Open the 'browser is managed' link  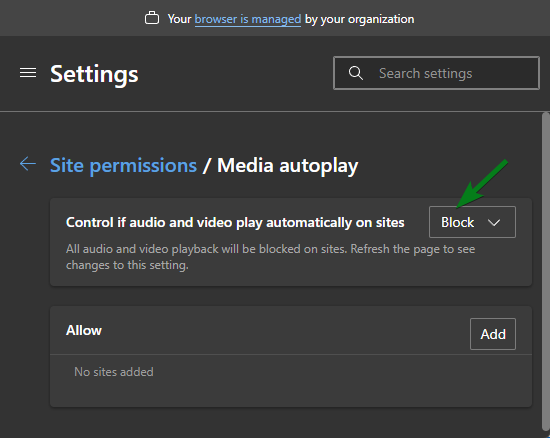point(248,19)
